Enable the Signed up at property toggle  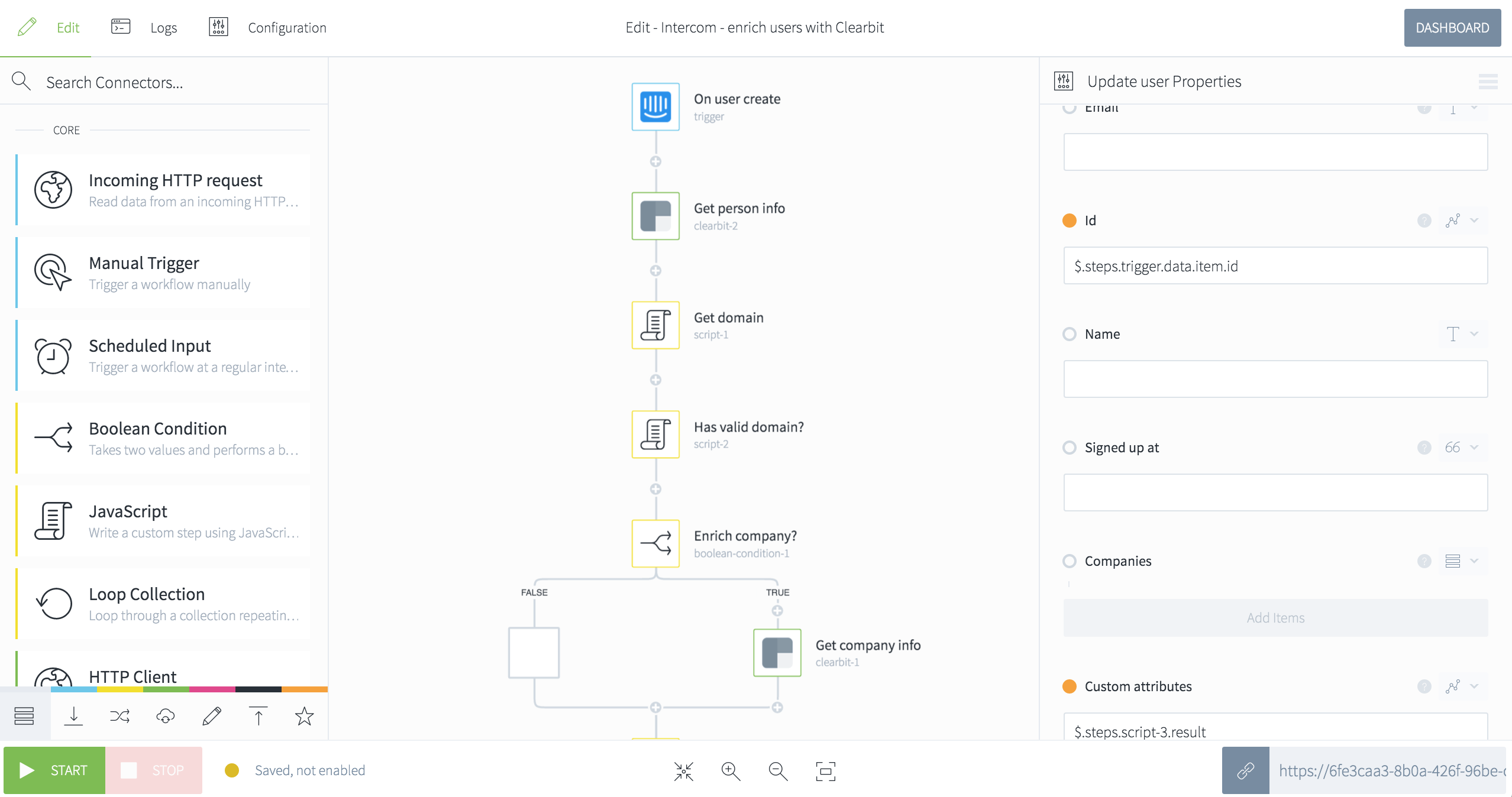[1070, 448]
